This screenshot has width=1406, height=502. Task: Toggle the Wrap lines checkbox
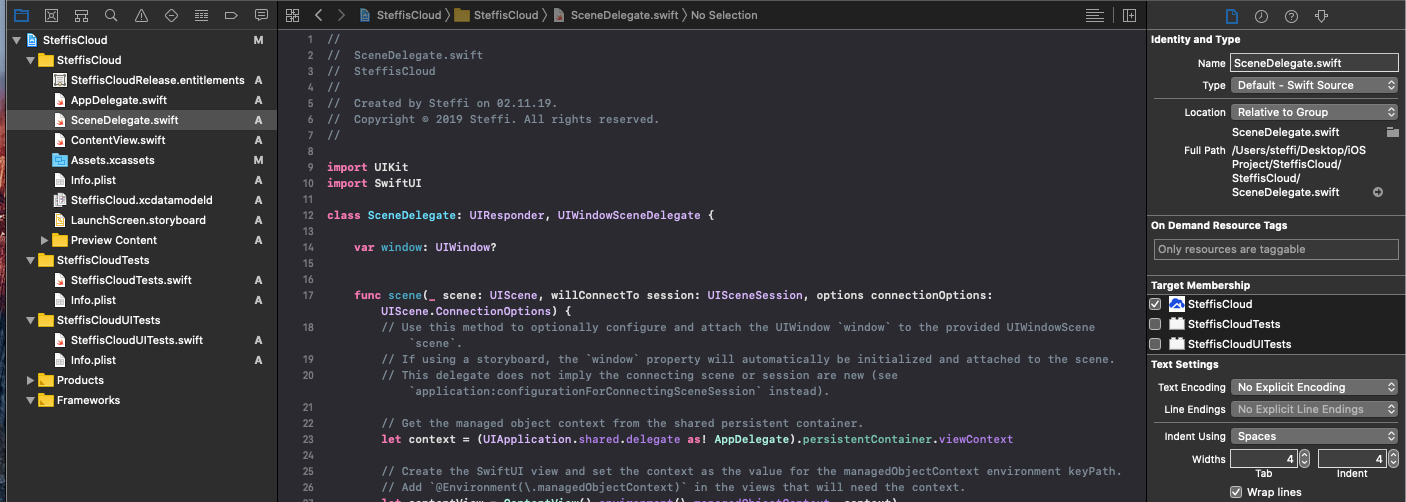[x=1236, y=492]
